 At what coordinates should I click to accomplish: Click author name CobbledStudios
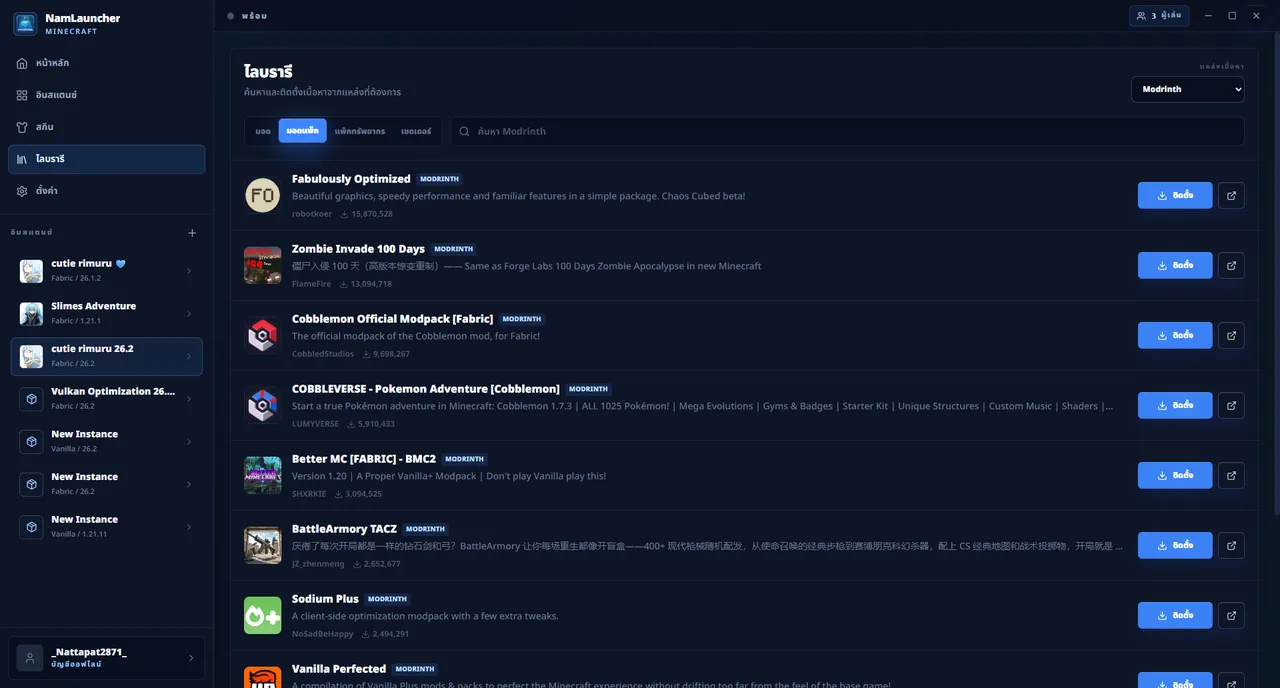(323, 354)
